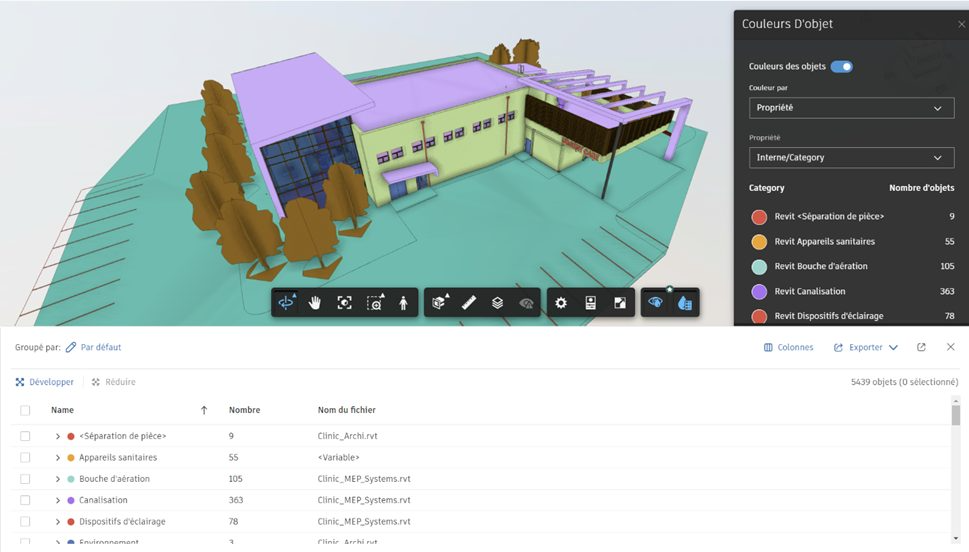Open the Exporter menu
Screen dimensions: 969x552
[865, 347]
